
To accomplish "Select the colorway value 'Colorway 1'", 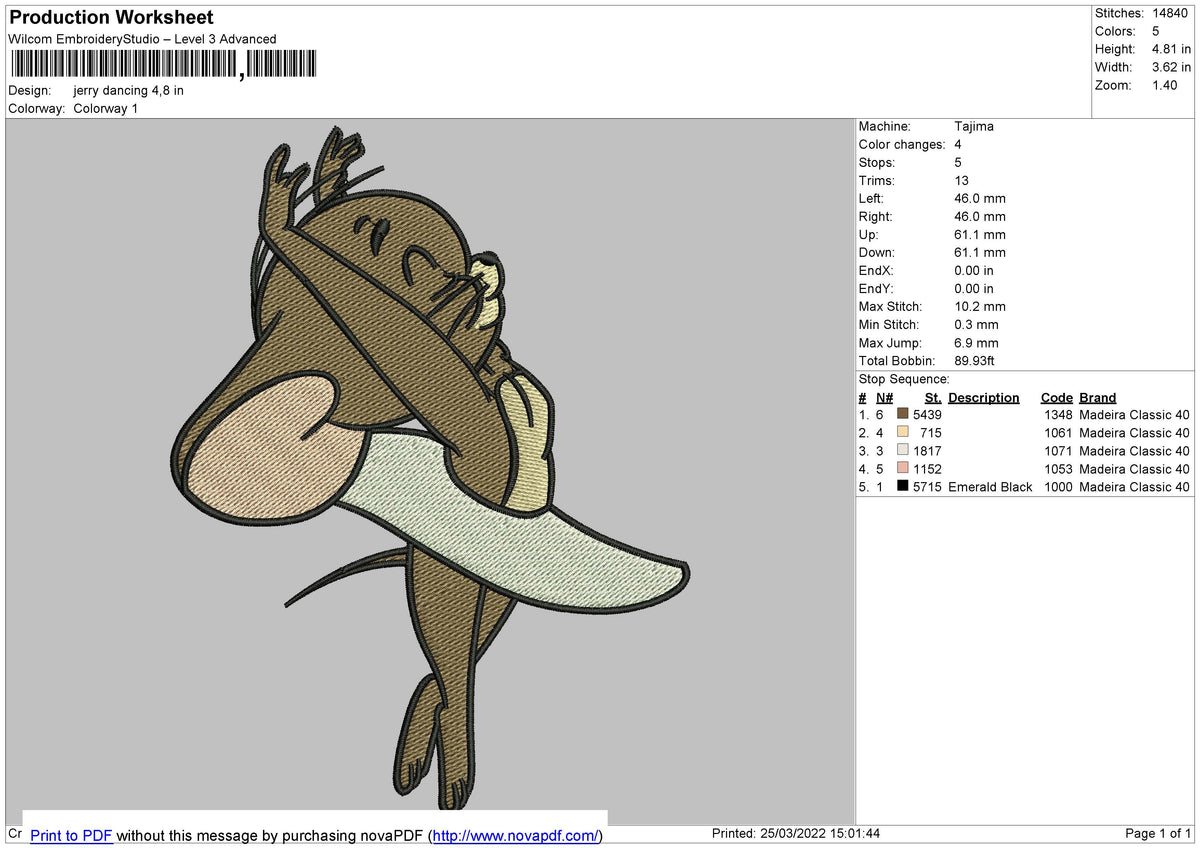I will click(x=105, y=108).
